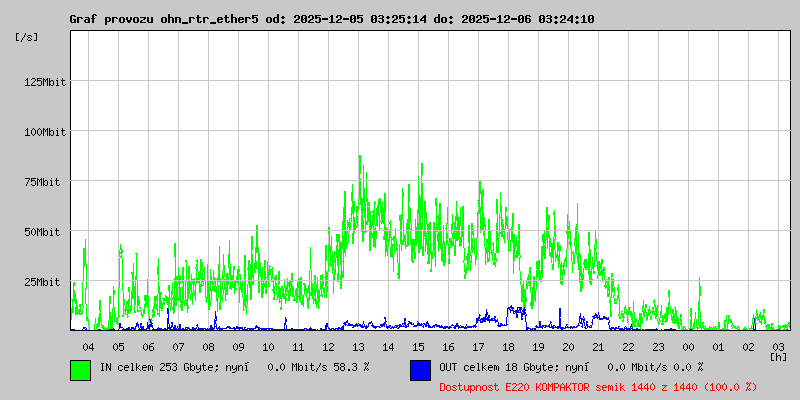Click the 100Mbit y-axis label
800x400 pixels.
coord(45,132)
